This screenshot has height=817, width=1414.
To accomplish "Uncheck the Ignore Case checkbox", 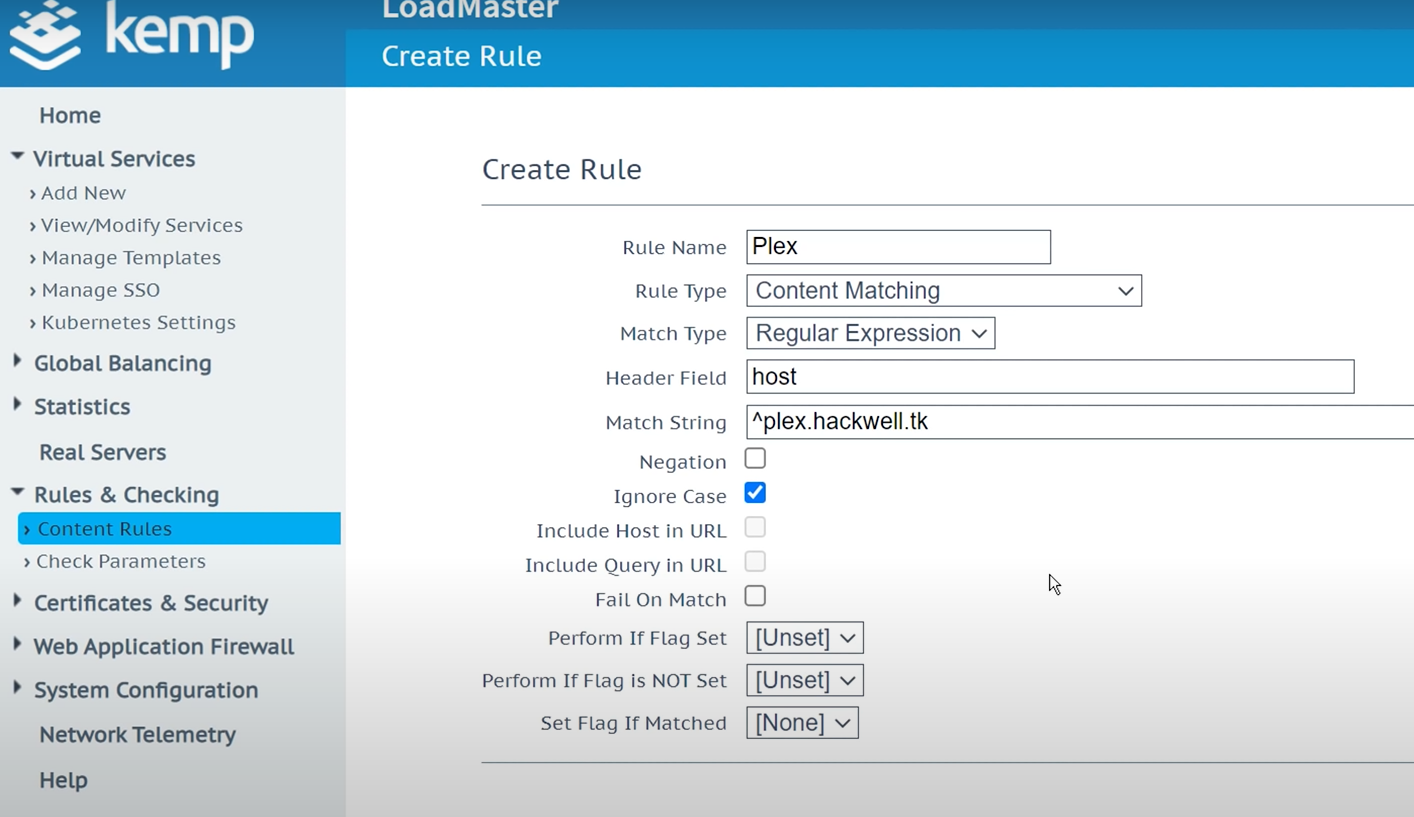I will coord(755,493).
